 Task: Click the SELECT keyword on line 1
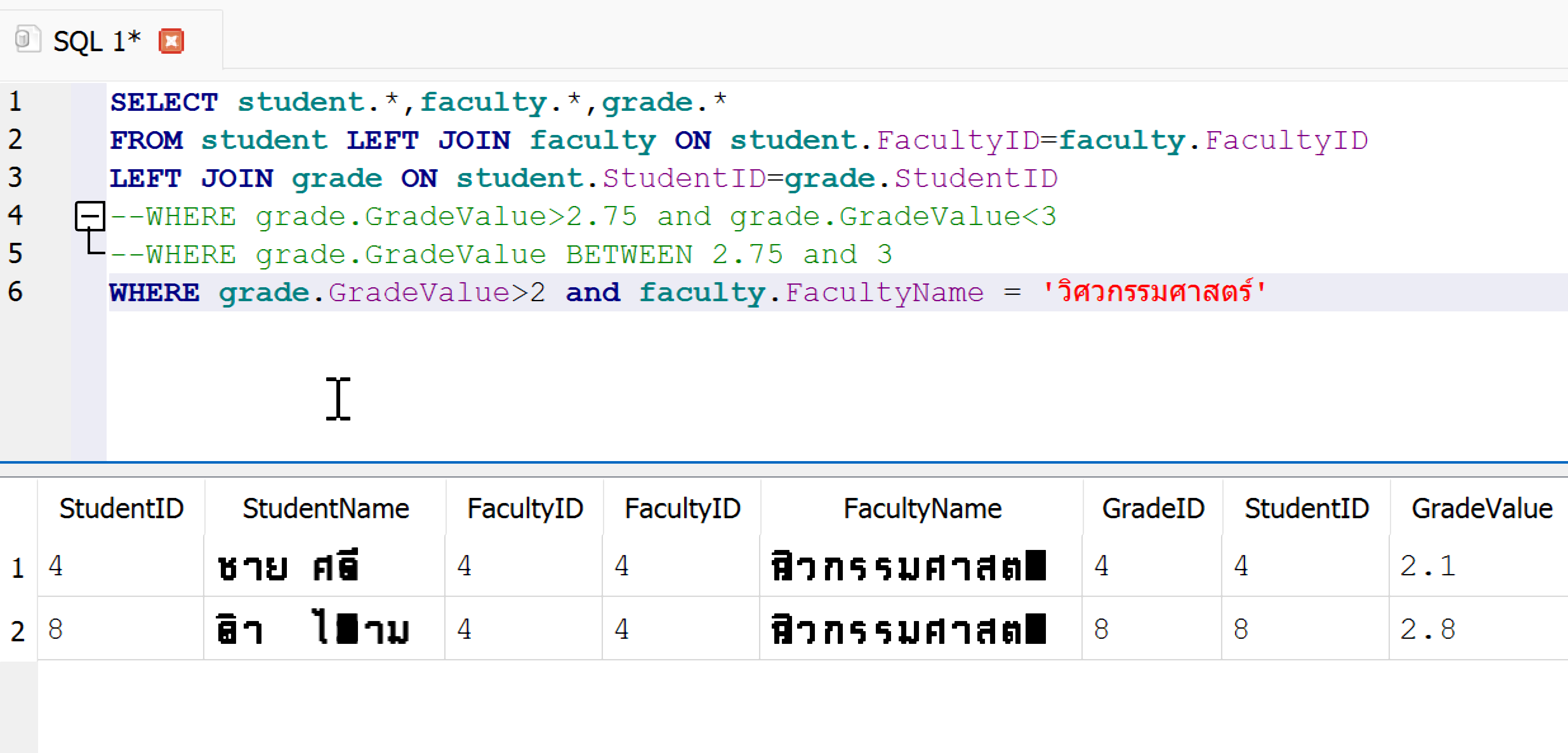click(x=164, y=102)
